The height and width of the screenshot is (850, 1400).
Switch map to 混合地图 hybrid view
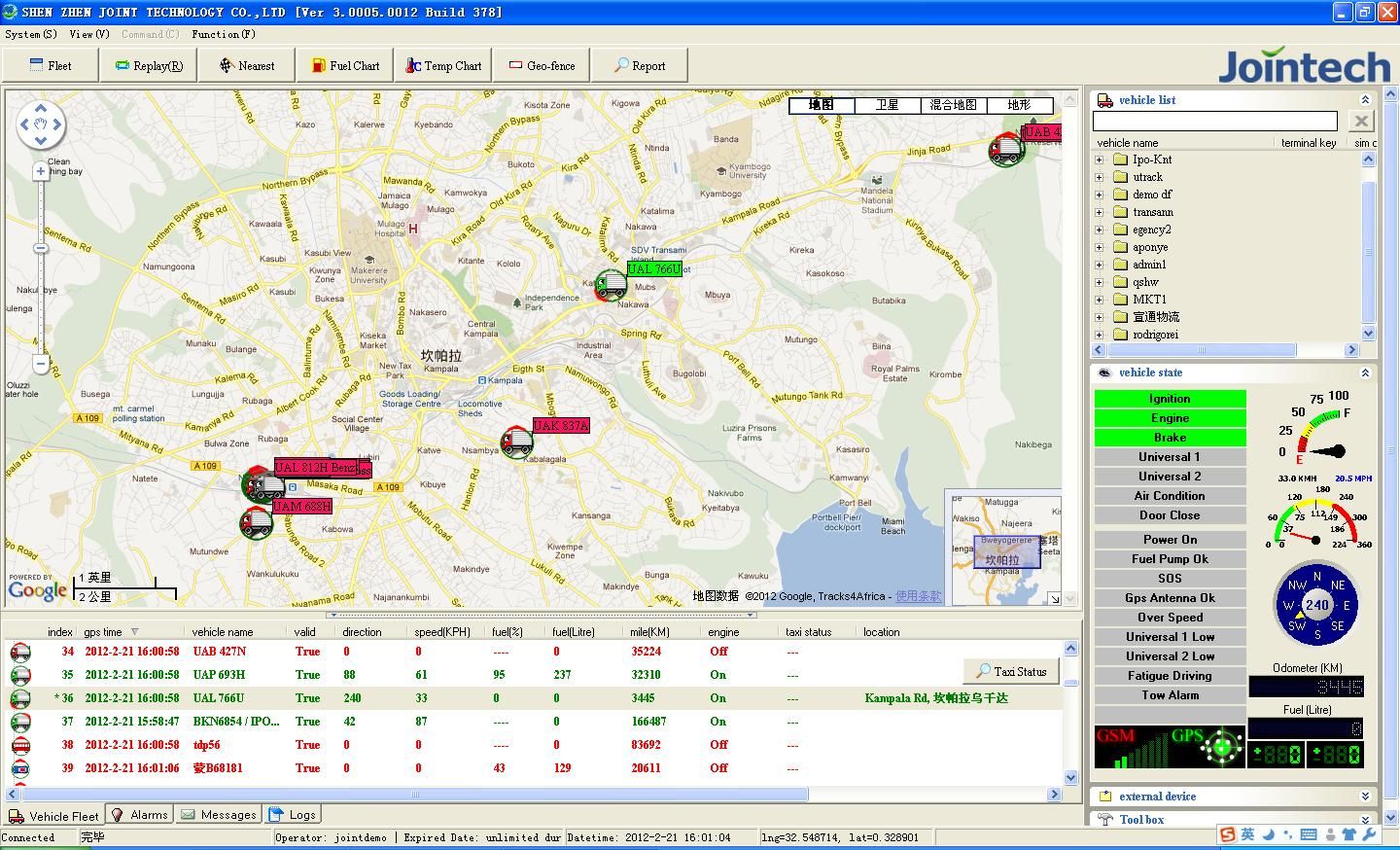(954, 105)
